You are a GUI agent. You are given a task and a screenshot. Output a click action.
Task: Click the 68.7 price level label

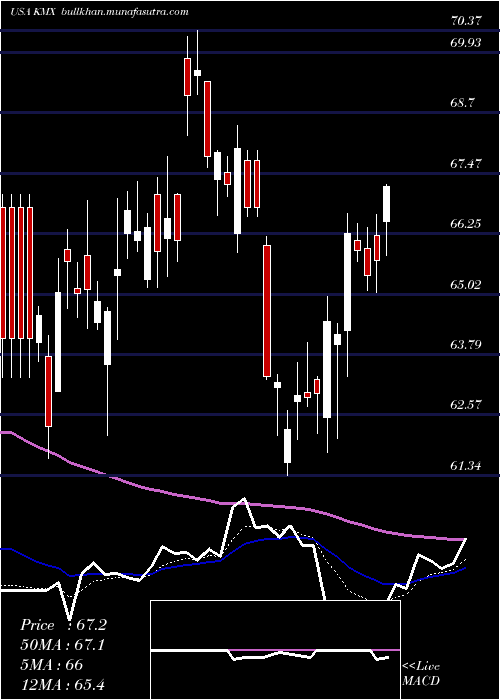(x=463, y=103)
